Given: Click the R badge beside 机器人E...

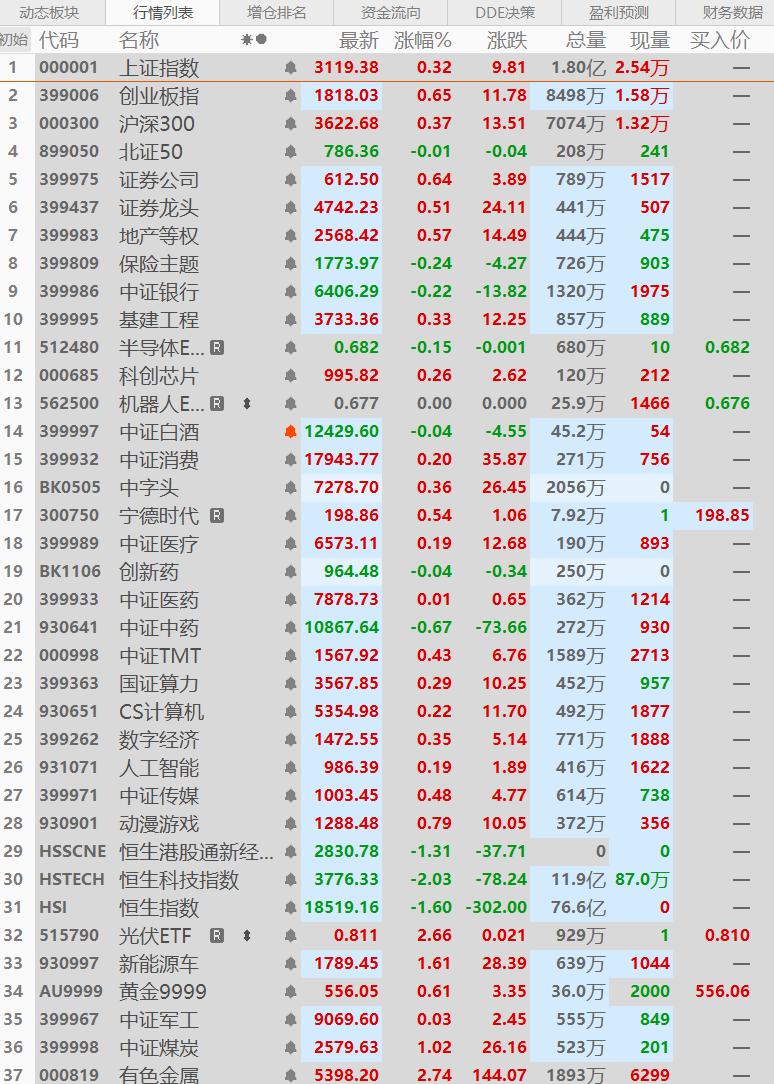Looking at the screenshot, I should click(217, 404).
